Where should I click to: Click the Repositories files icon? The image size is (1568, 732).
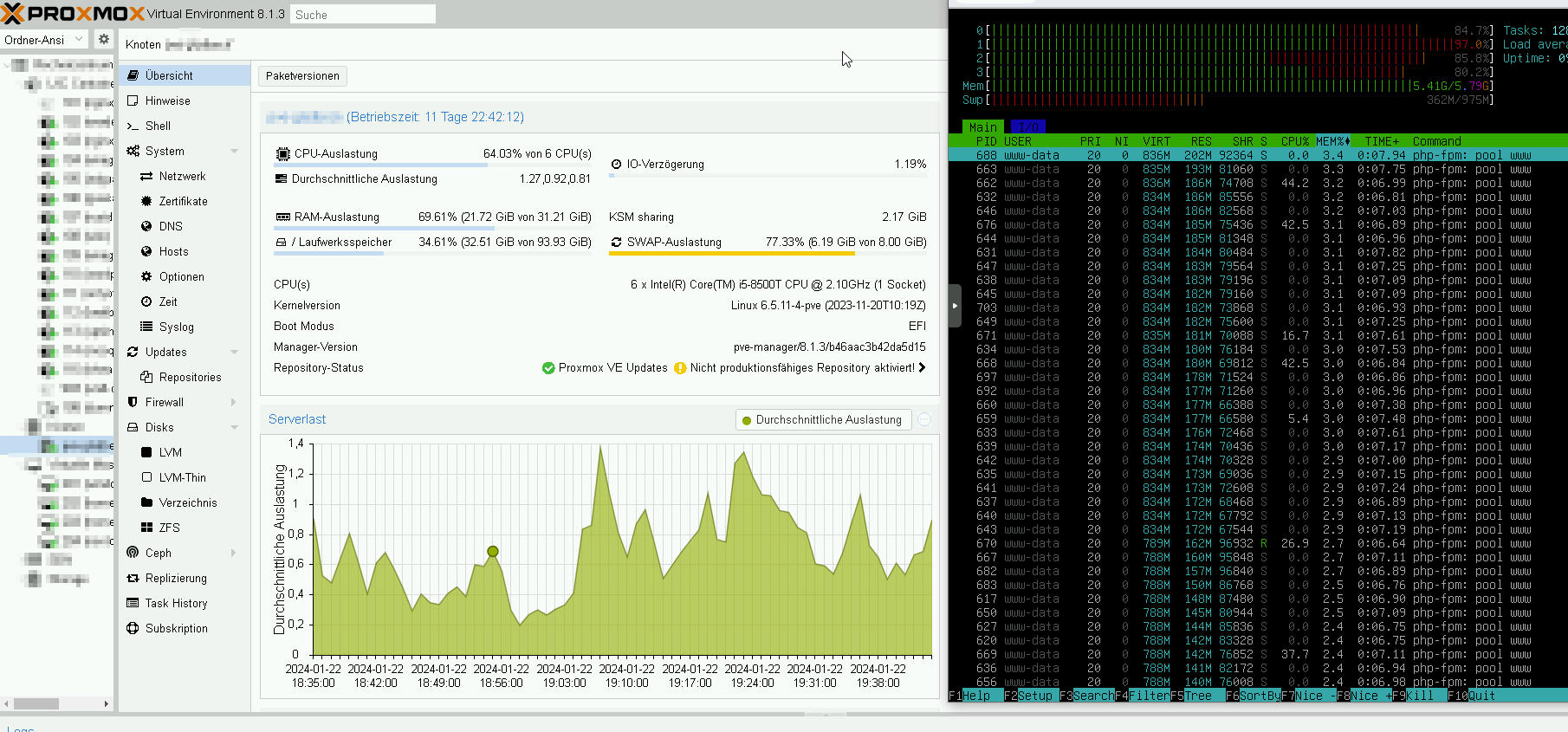(x=146, y=377)
